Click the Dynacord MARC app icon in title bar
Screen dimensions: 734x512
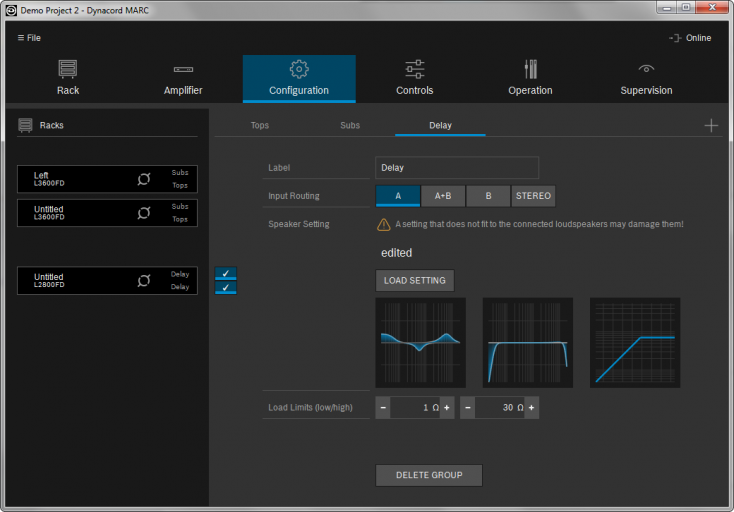point(11,10)
